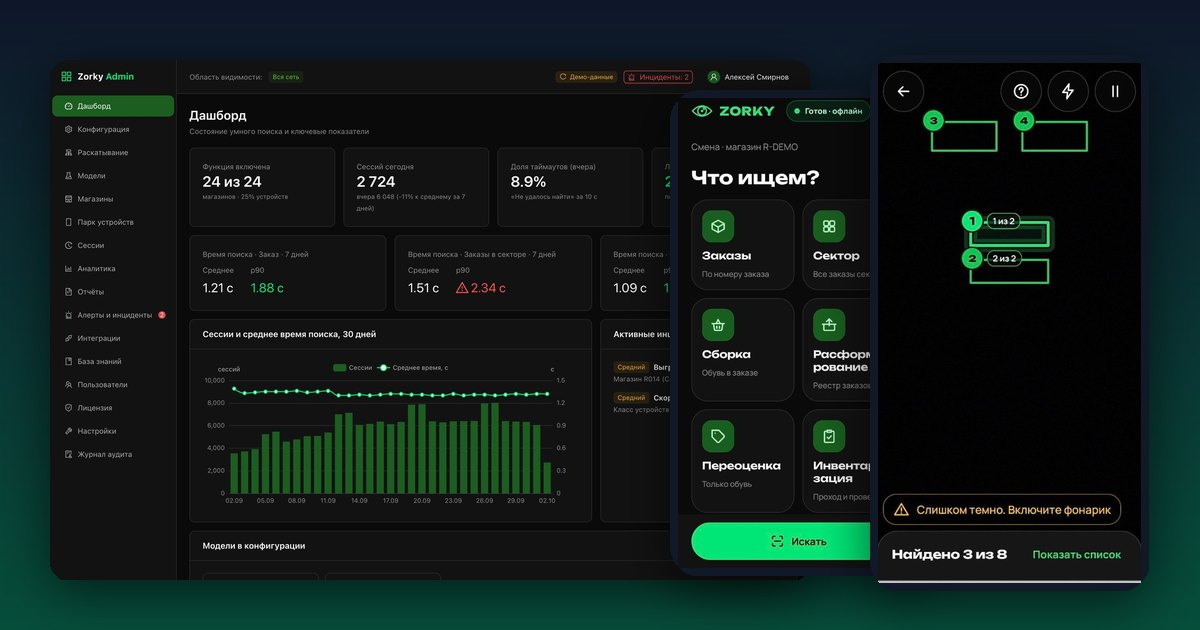Click the tag icon on Переоценка tile

point(718,436)
